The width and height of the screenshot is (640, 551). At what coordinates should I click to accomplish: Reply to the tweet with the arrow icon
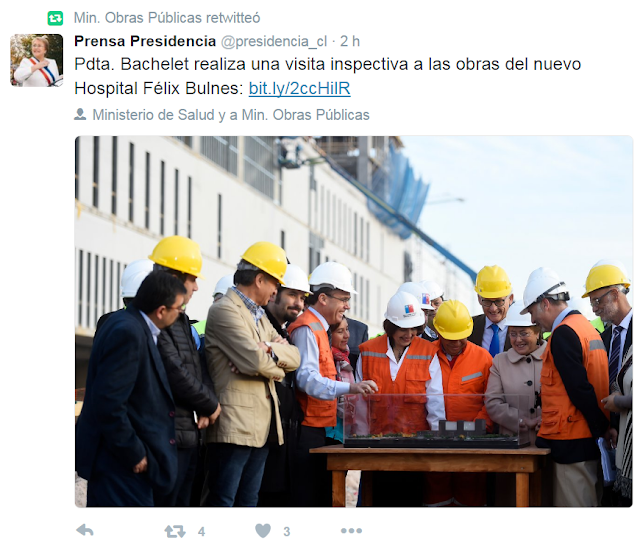coord(85,531)
